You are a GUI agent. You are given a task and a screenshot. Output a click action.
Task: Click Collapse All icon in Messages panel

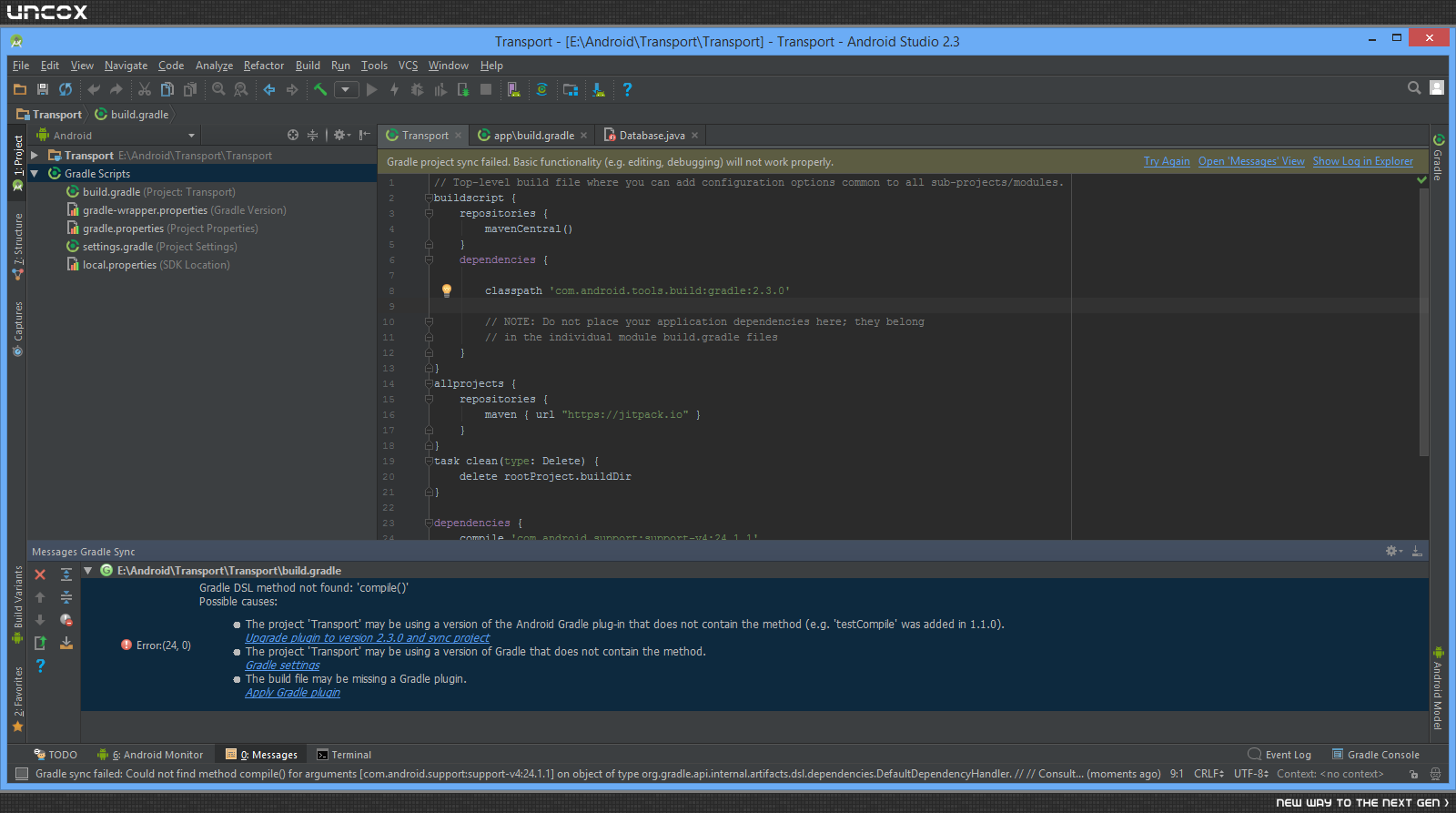coord(66,597)
